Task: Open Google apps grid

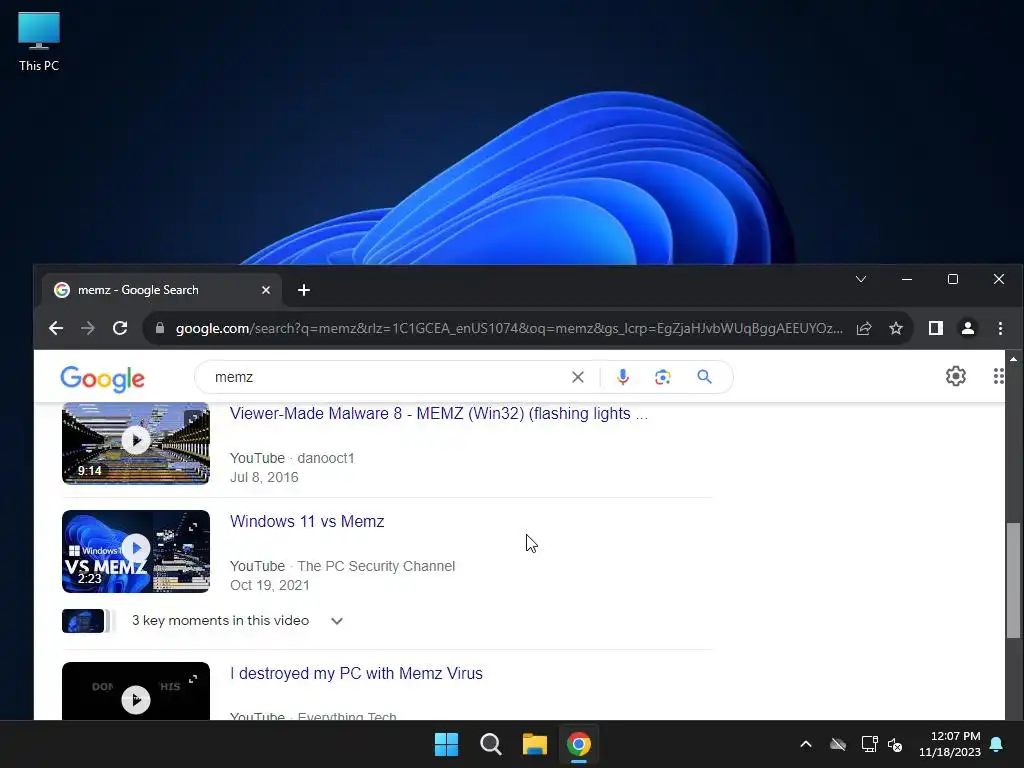Action: 999,376
